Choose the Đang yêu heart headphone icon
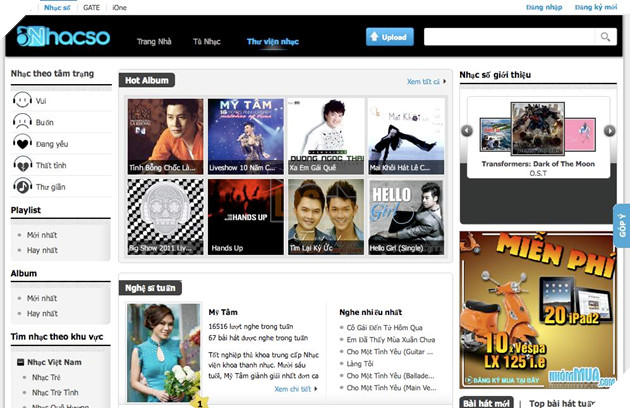 click(22, 143)
